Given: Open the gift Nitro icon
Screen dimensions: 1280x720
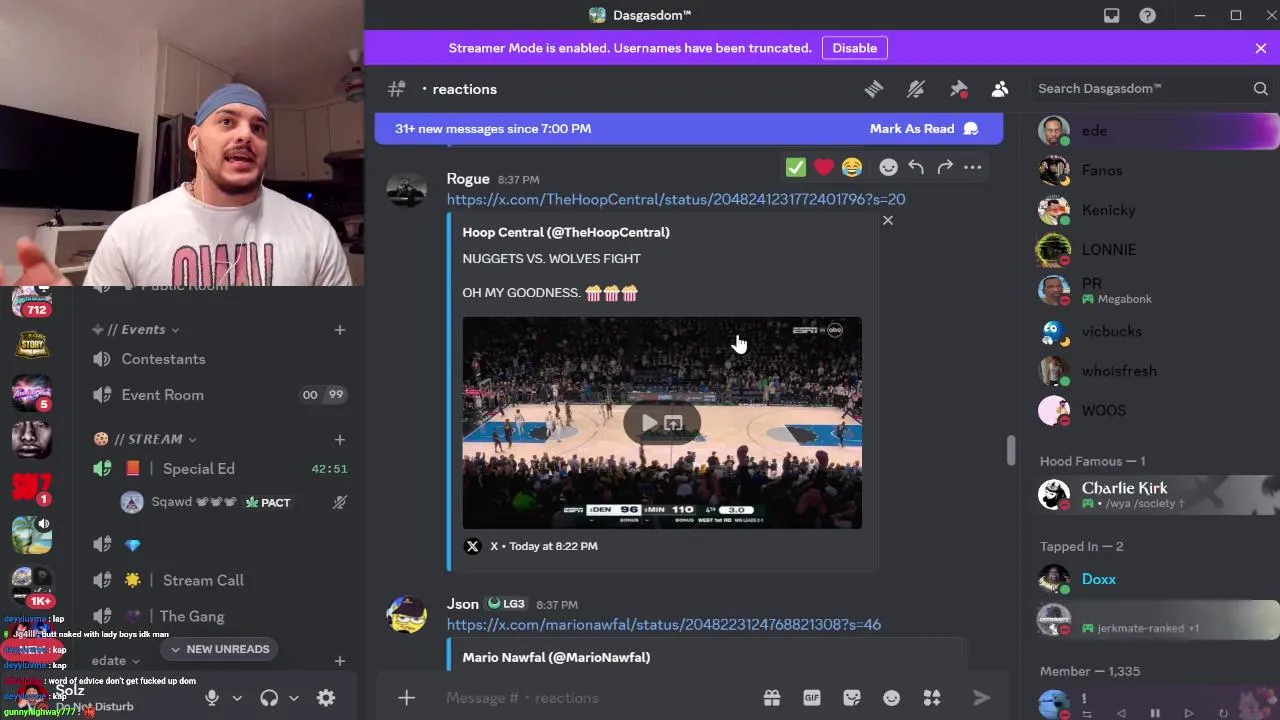Looking at the screenshot, I should [772, 698].
